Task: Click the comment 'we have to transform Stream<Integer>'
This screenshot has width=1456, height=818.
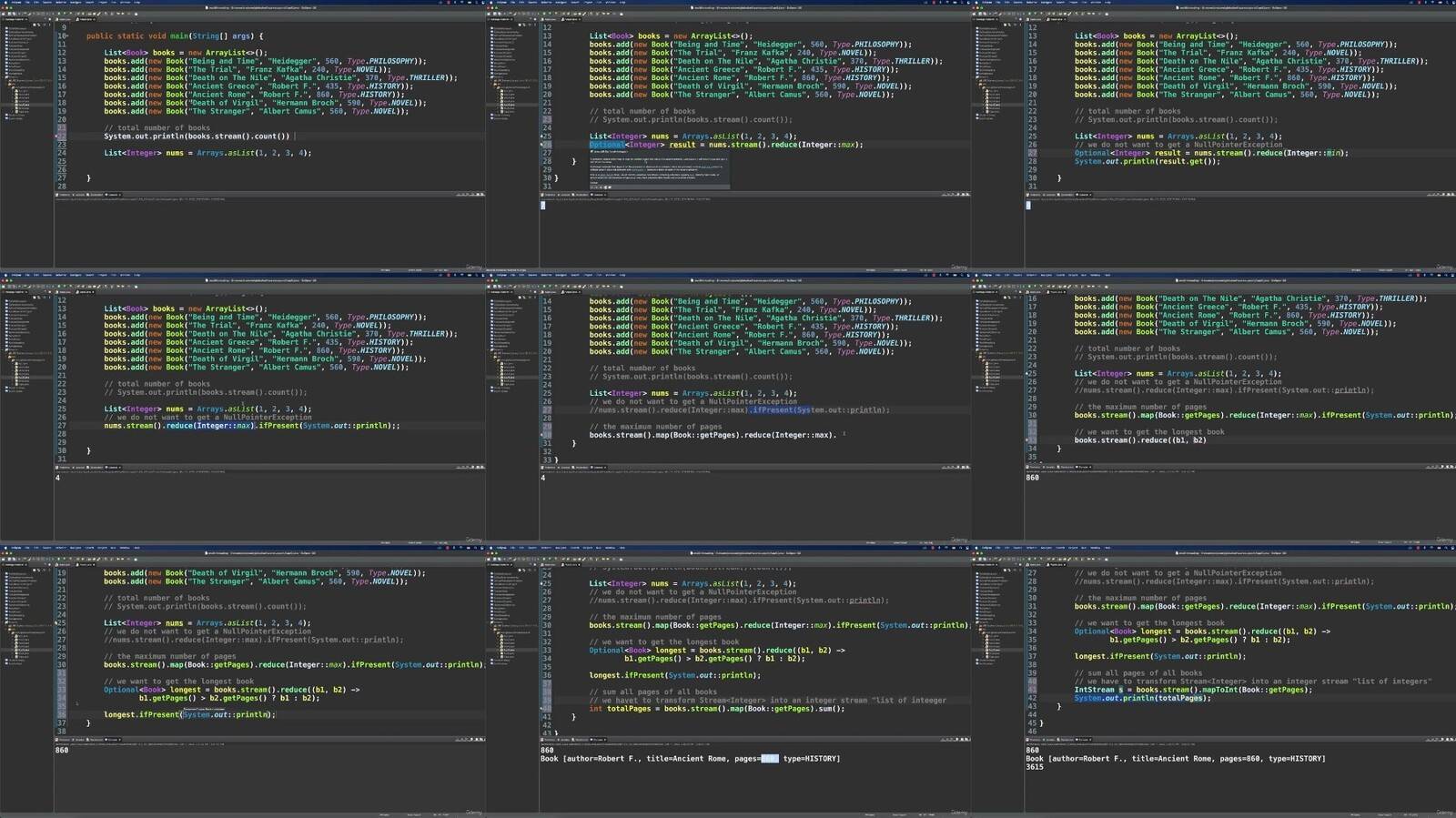Action: click(1252, 682)
